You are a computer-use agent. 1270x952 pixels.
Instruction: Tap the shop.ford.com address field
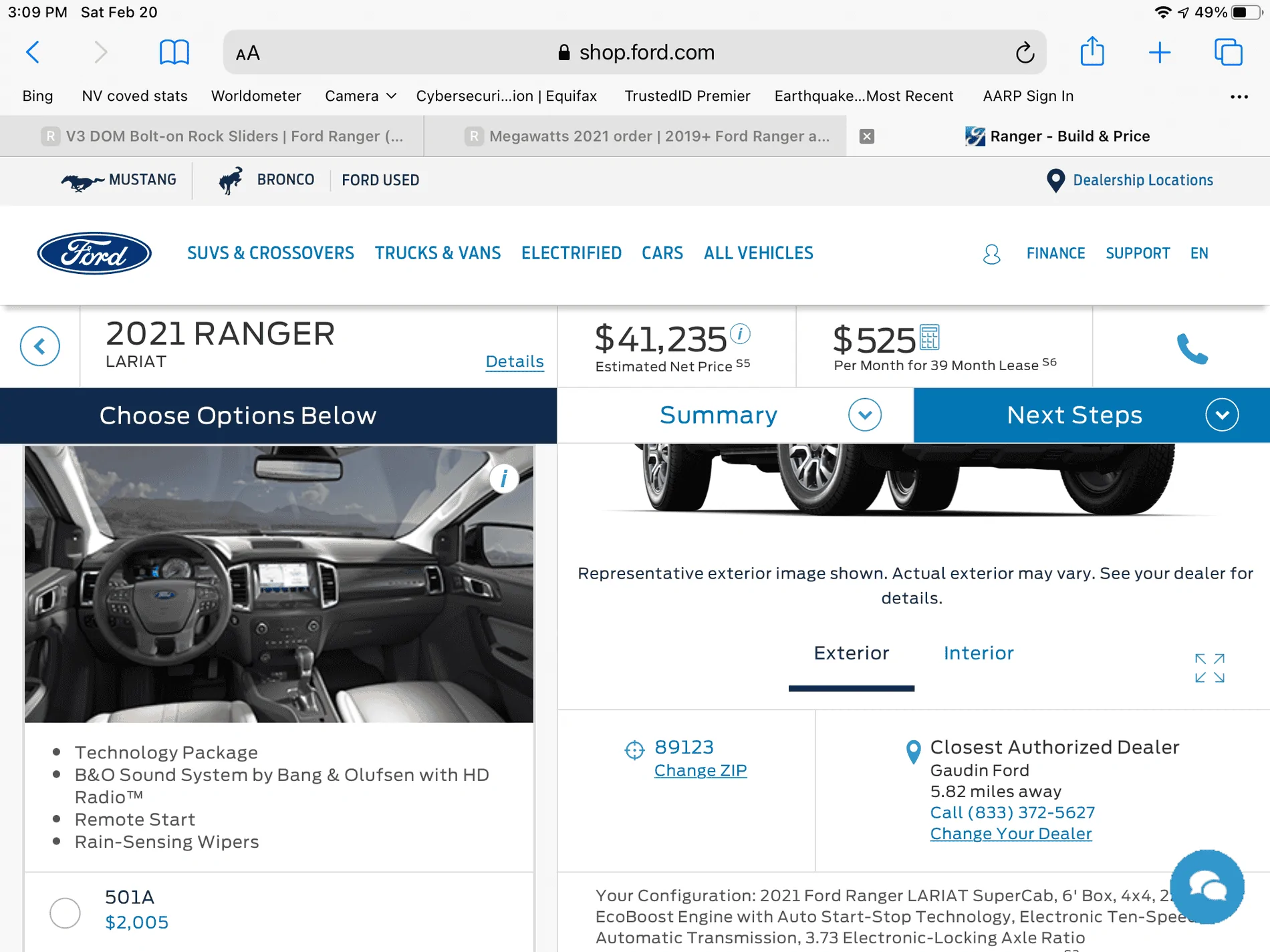coord(635,52)
